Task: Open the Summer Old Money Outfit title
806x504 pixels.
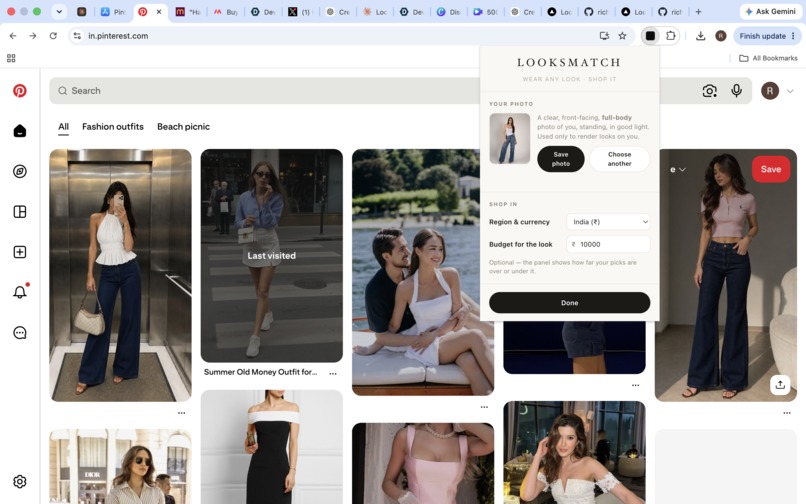Action: coord(260,372)
